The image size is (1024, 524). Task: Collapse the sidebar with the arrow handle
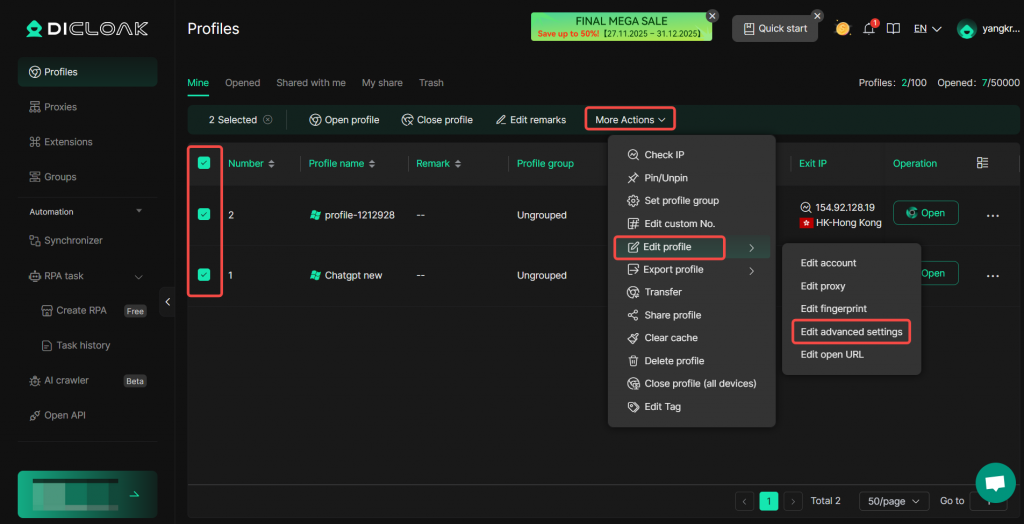click(167, 301)
